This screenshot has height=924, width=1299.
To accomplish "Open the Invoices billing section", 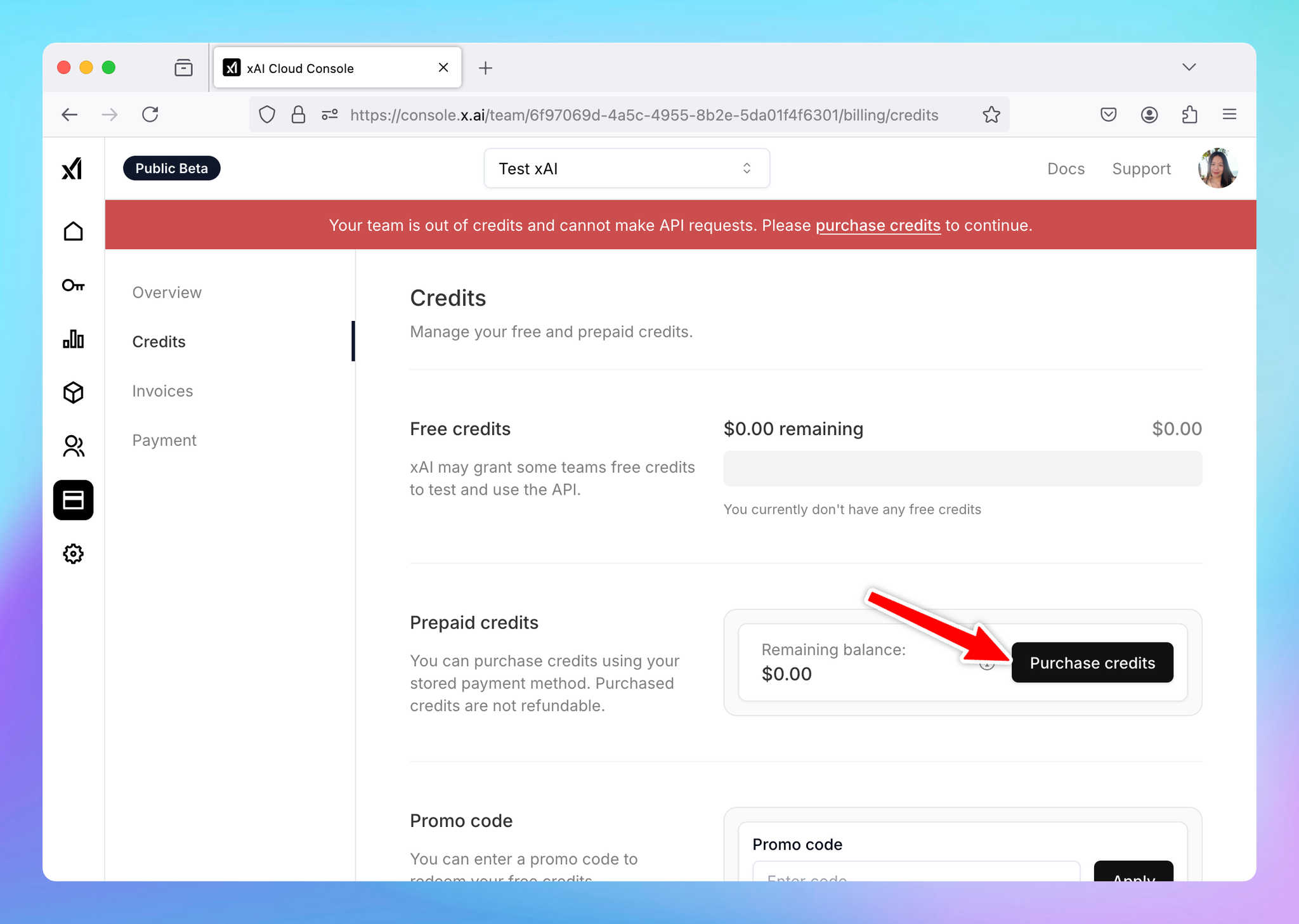I will (162, 391).
